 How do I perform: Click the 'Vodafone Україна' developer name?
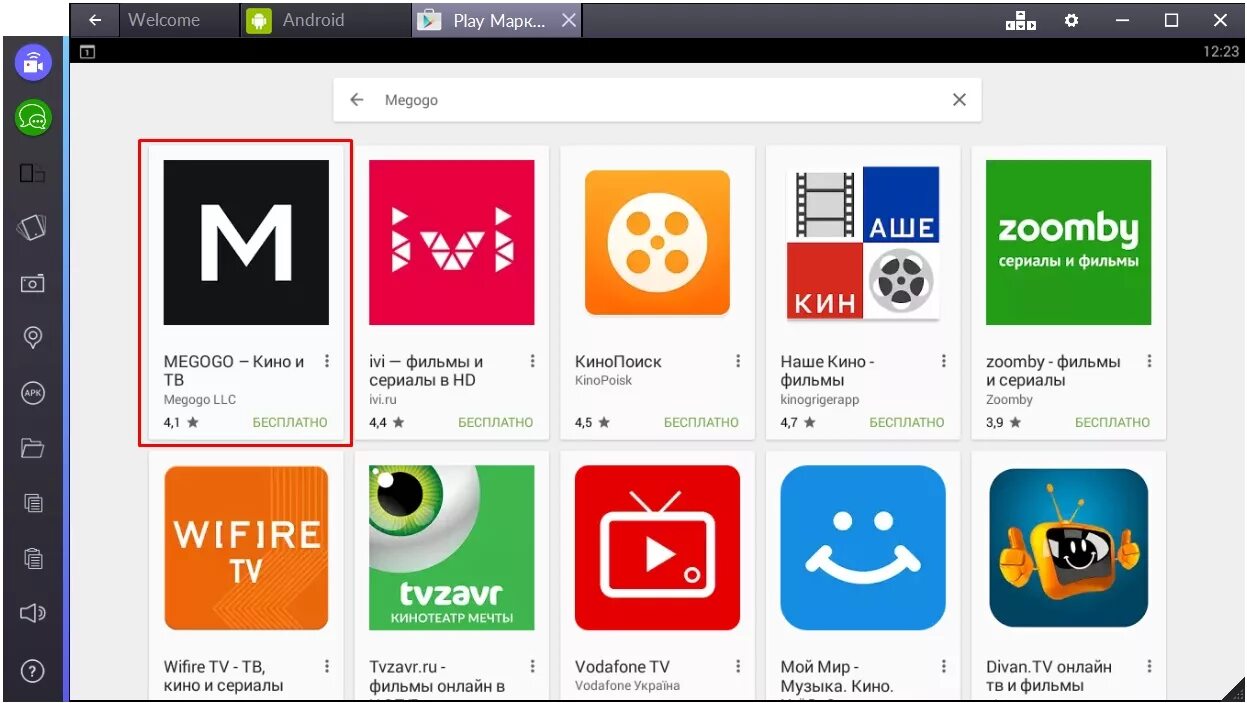[x=627, y=685]
